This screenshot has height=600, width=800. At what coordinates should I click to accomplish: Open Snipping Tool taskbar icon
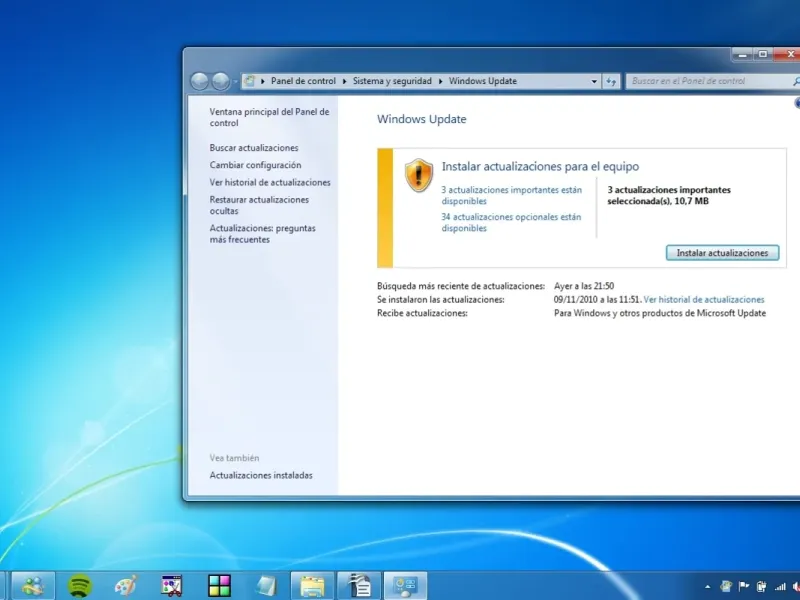171,586
